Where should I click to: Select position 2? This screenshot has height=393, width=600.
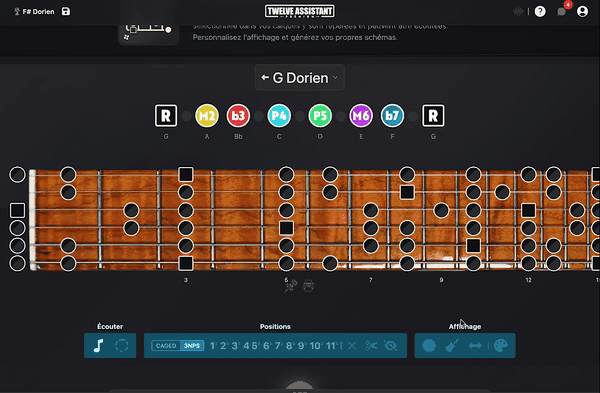point(224,346)
